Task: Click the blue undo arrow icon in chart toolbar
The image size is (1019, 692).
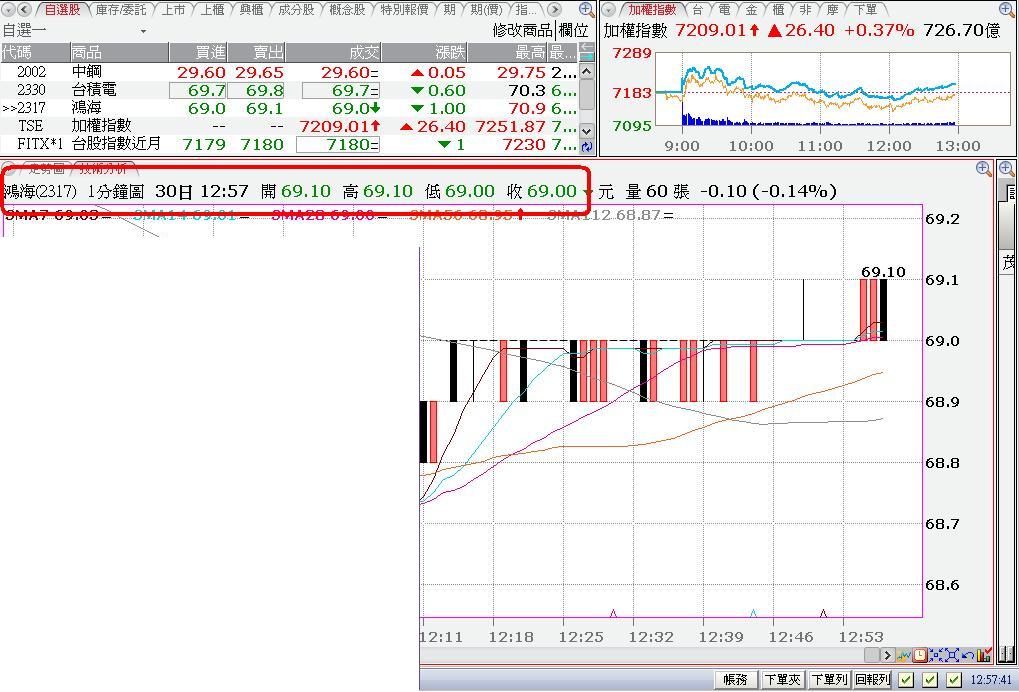Action: click(x=967, y=655)
